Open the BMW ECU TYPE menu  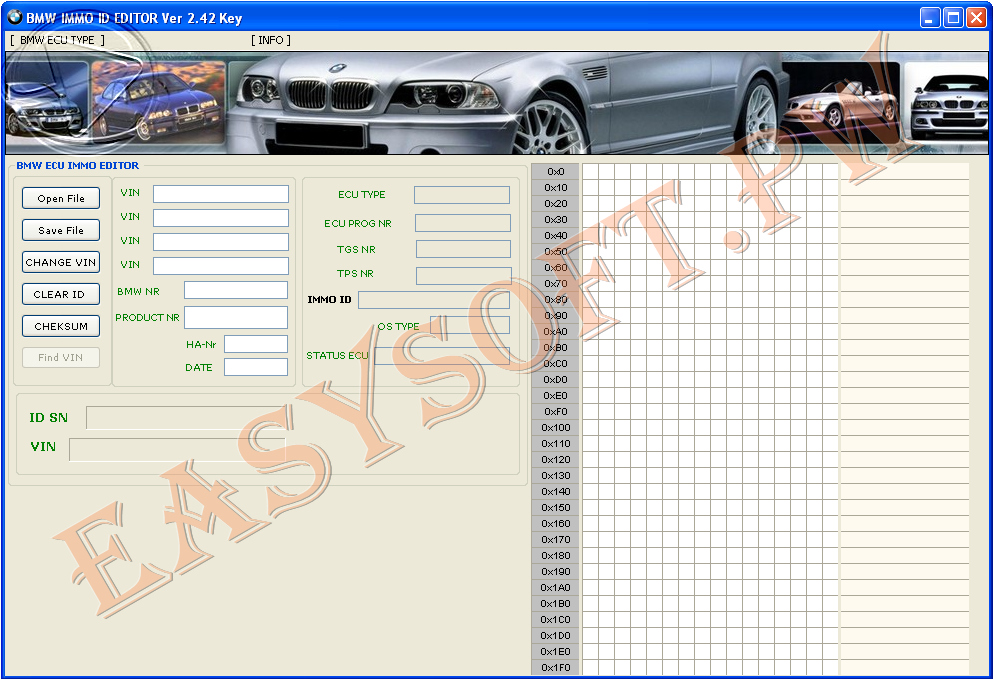point(57,40)
